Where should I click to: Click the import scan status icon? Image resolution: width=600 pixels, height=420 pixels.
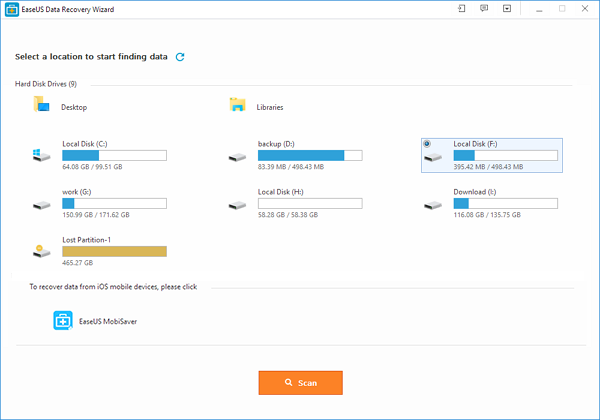pyautogui.click(x=461, y=9)
